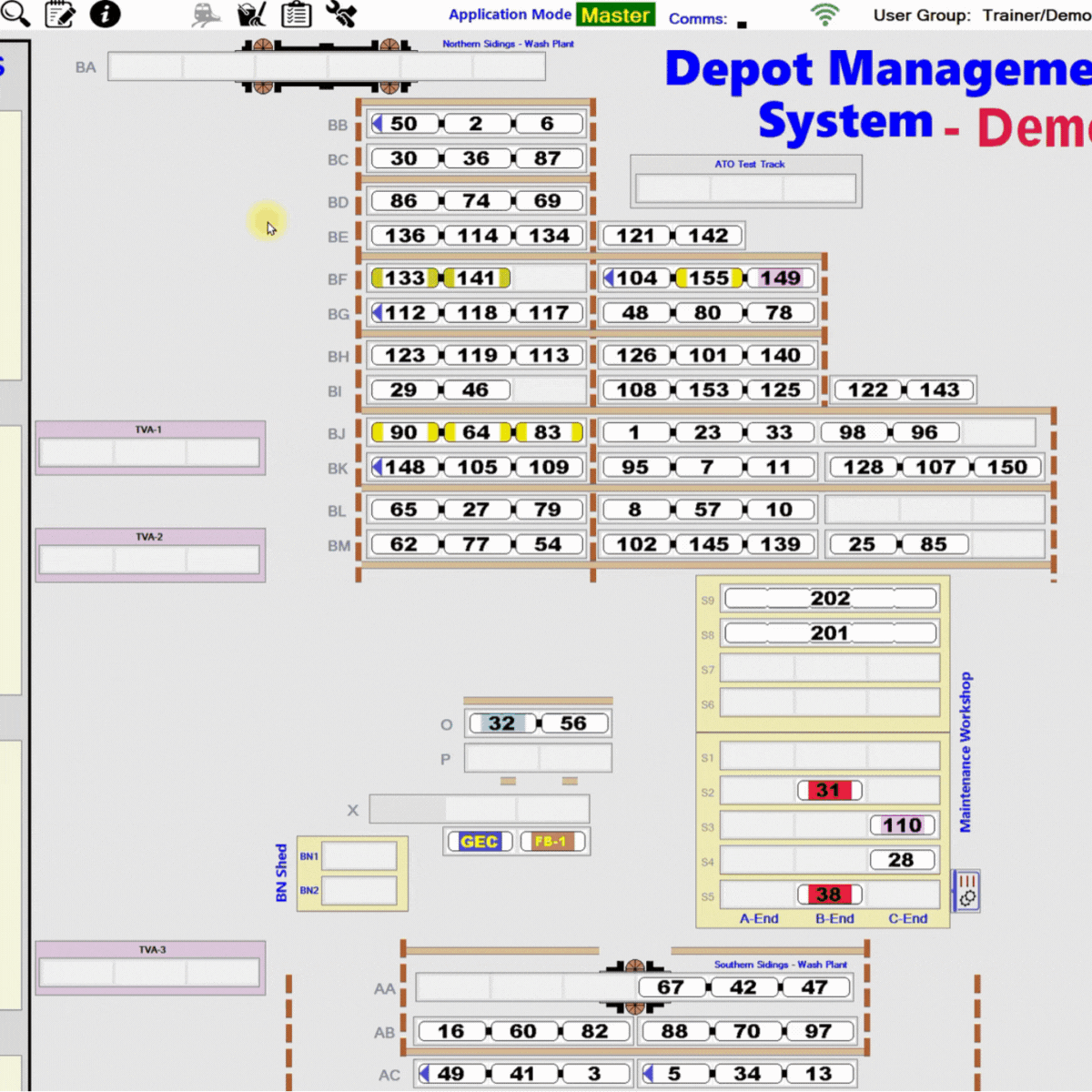This screenshot has width=1092, height=1092.
Task: Click the empty TVA-3 track slot
Action: coord(149,973)
